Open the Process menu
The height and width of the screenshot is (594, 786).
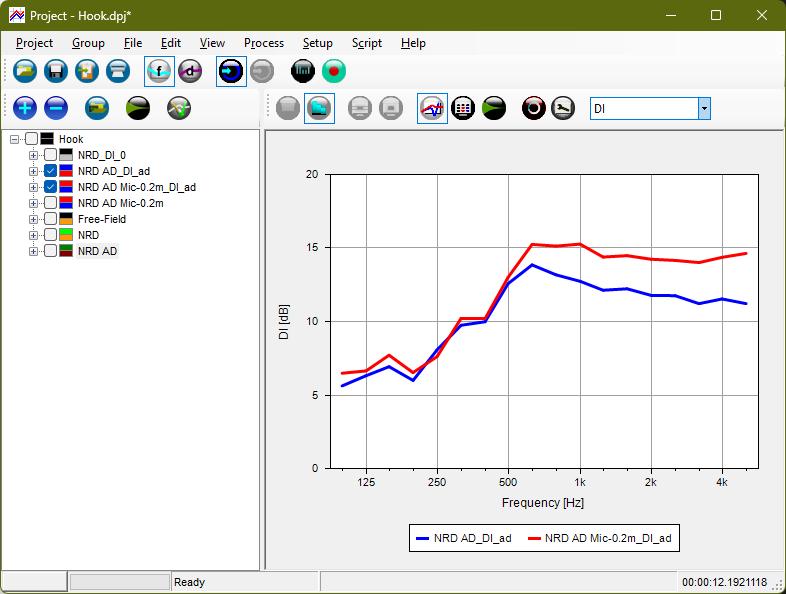(x=264, y=43)
